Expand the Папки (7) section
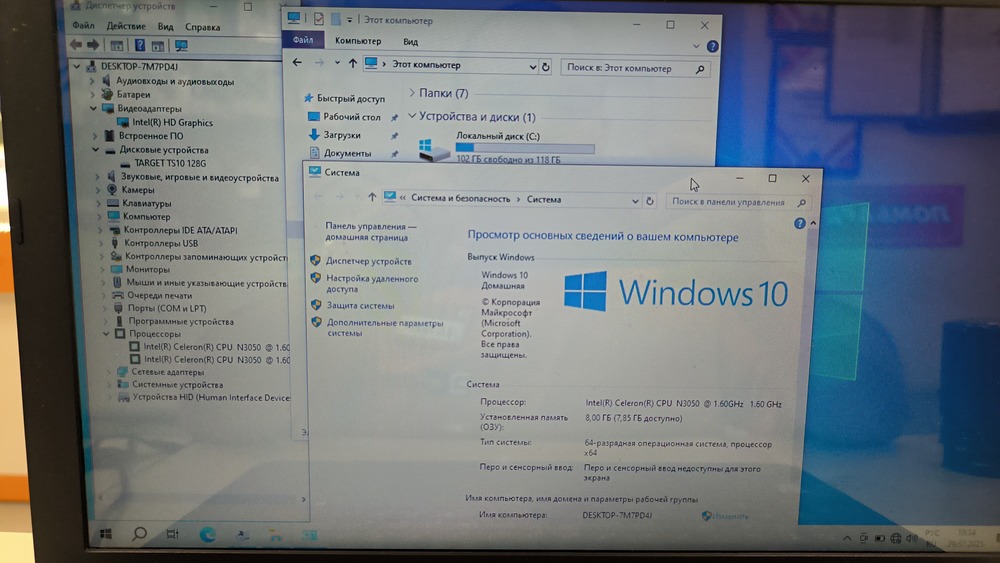 (x=412, y=93)
